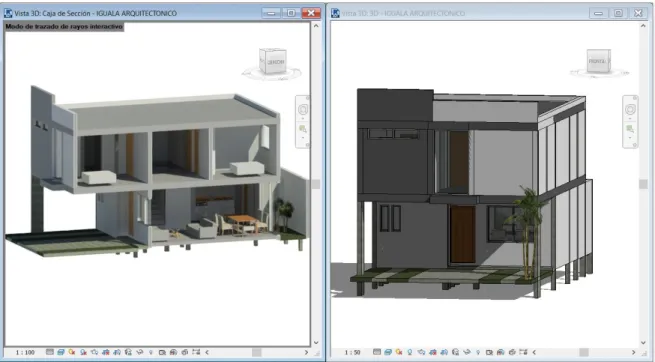
Task: Open Rendering dialog icon in Caja de Sección view
Action: 94,352
